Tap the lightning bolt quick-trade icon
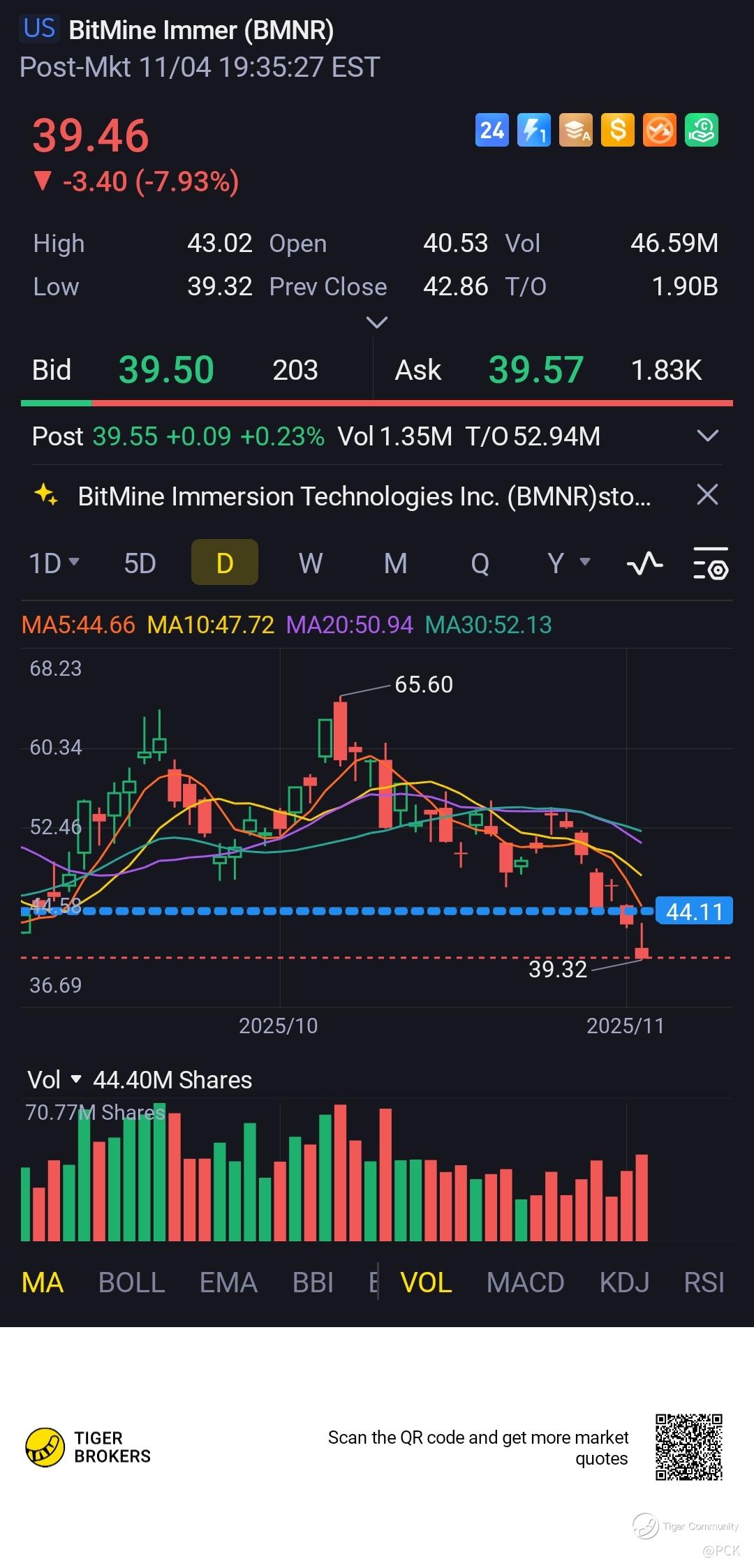Screen dimensions: 754x1568 [534, 130]
